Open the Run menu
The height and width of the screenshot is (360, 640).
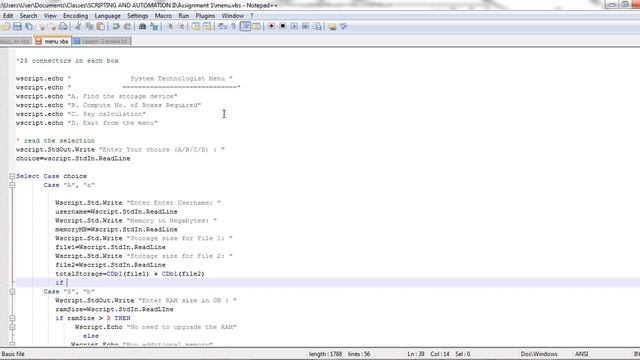[x=183, y=16]
